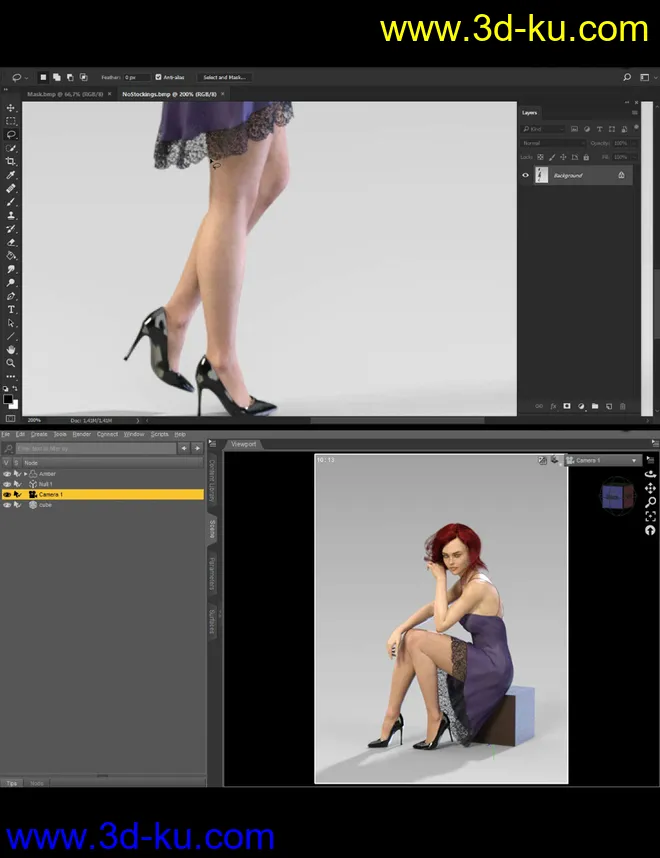Switch to the Mask.bmp document tab
Image resolution: width=660 pixels, height=858 pixels.
[x=65, y=94]
